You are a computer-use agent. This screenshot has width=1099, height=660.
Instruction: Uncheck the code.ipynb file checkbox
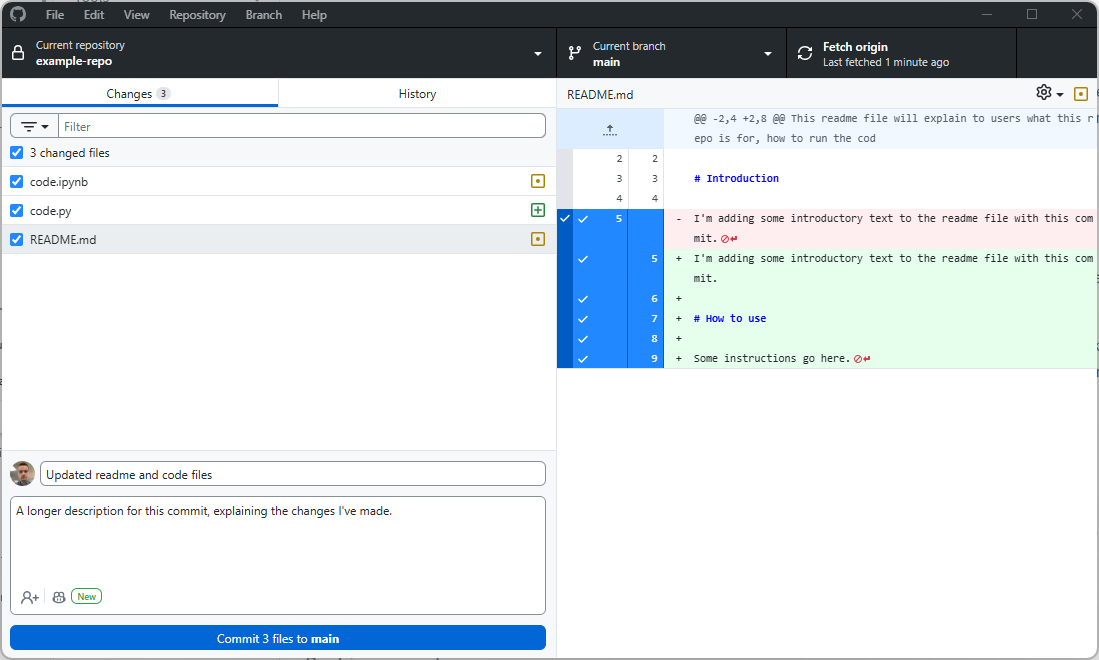pos(17,182)
